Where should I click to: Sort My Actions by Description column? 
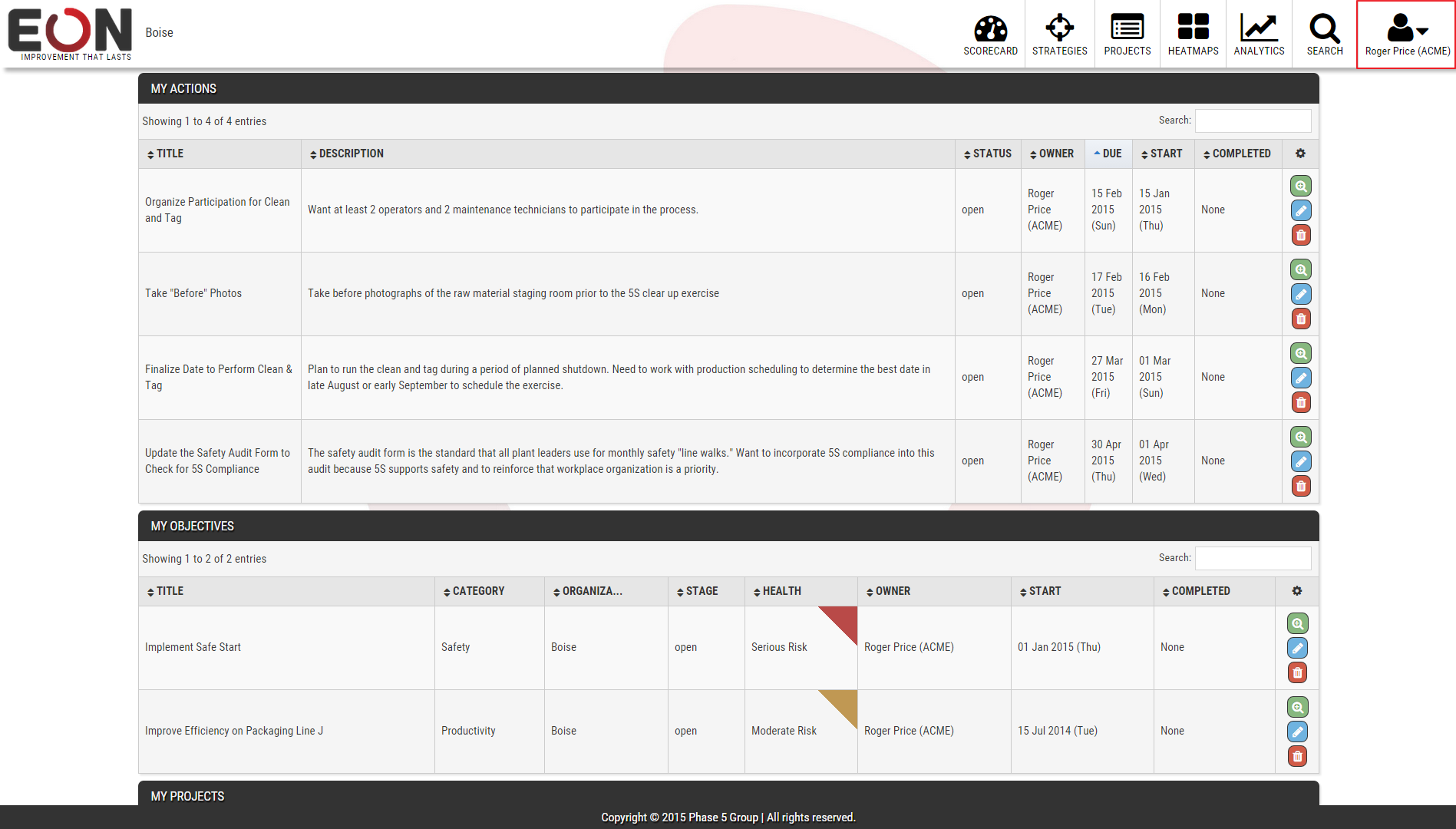click(x=628, y=154)
